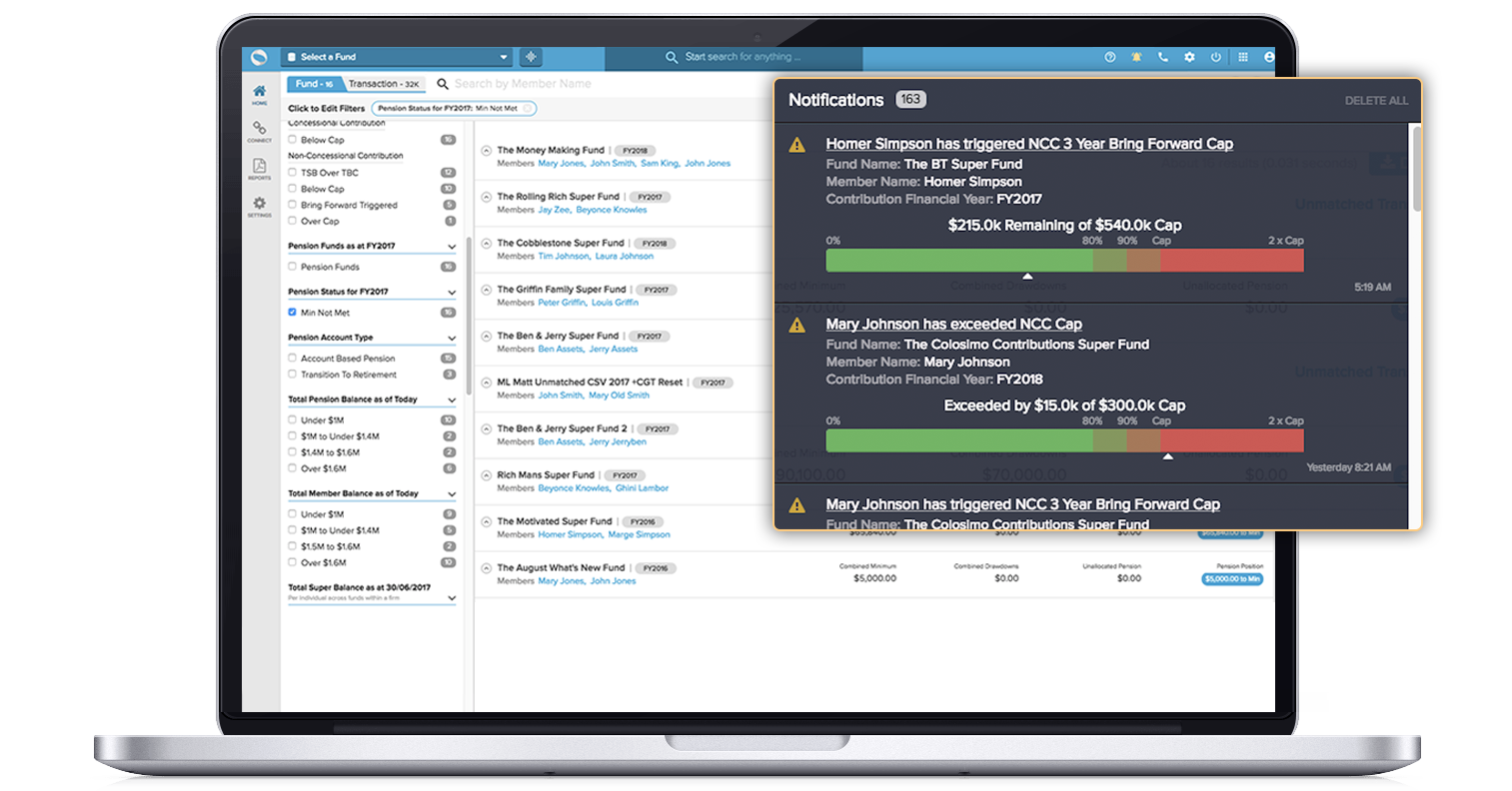
Task: Open the apps grid icon
Action: [x=1242, y=57]
